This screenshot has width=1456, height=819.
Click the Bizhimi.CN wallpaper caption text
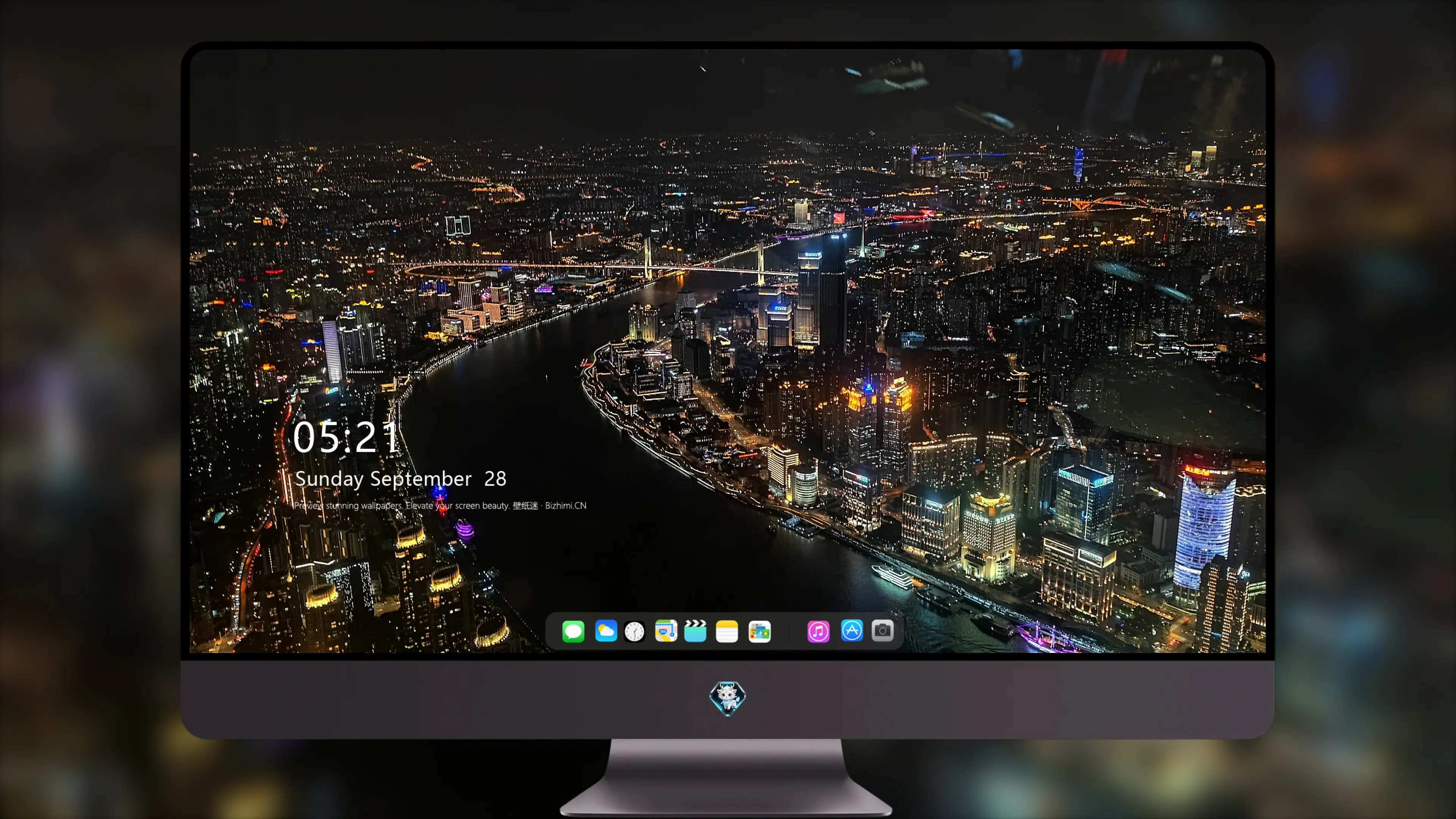pos(440,505)
